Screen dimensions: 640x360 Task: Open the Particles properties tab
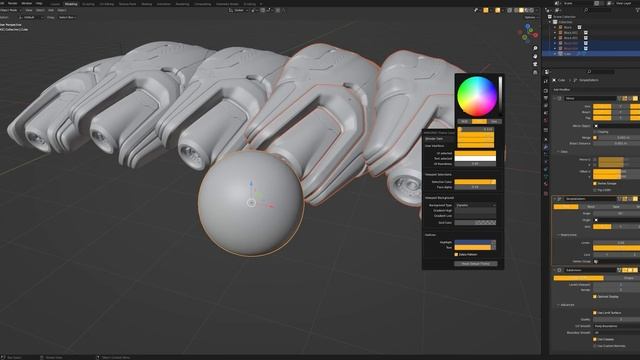(x=546, y=154)
